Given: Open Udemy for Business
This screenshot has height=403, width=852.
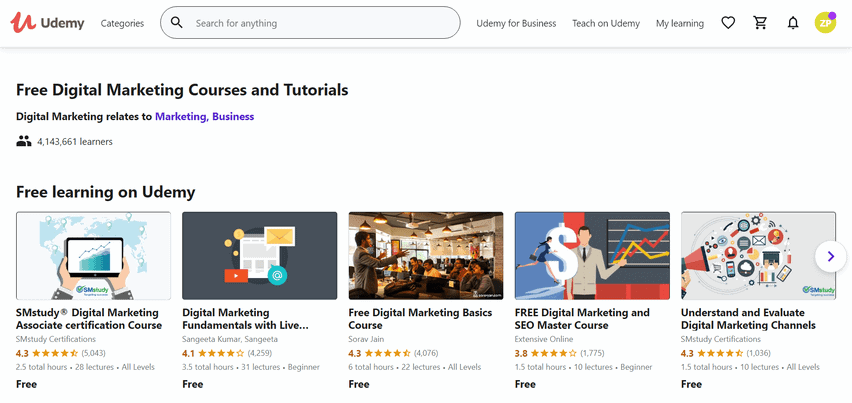Looking at the screenshot, I should (x=516, y=23).
